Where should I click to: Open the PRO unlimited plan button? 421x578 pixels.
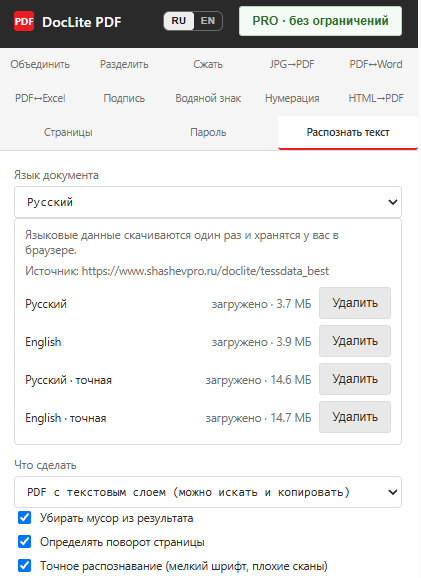click(320, 21)
